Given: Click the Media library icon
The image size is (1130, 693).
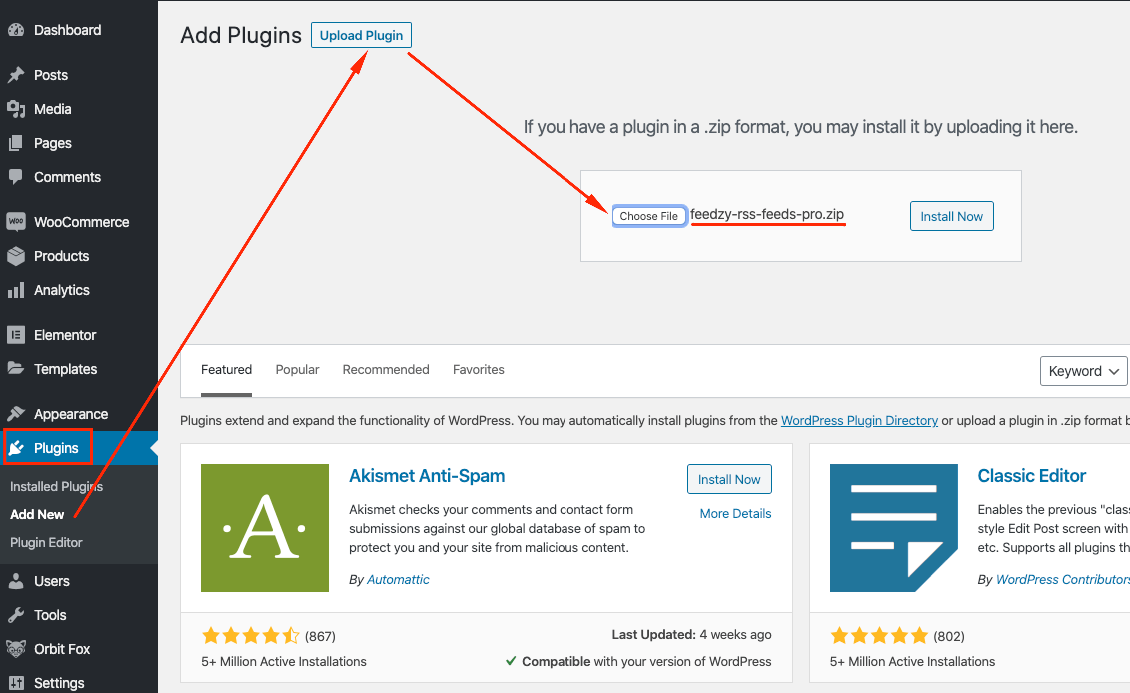Looking at the screenshot, I should coord(16,109).
